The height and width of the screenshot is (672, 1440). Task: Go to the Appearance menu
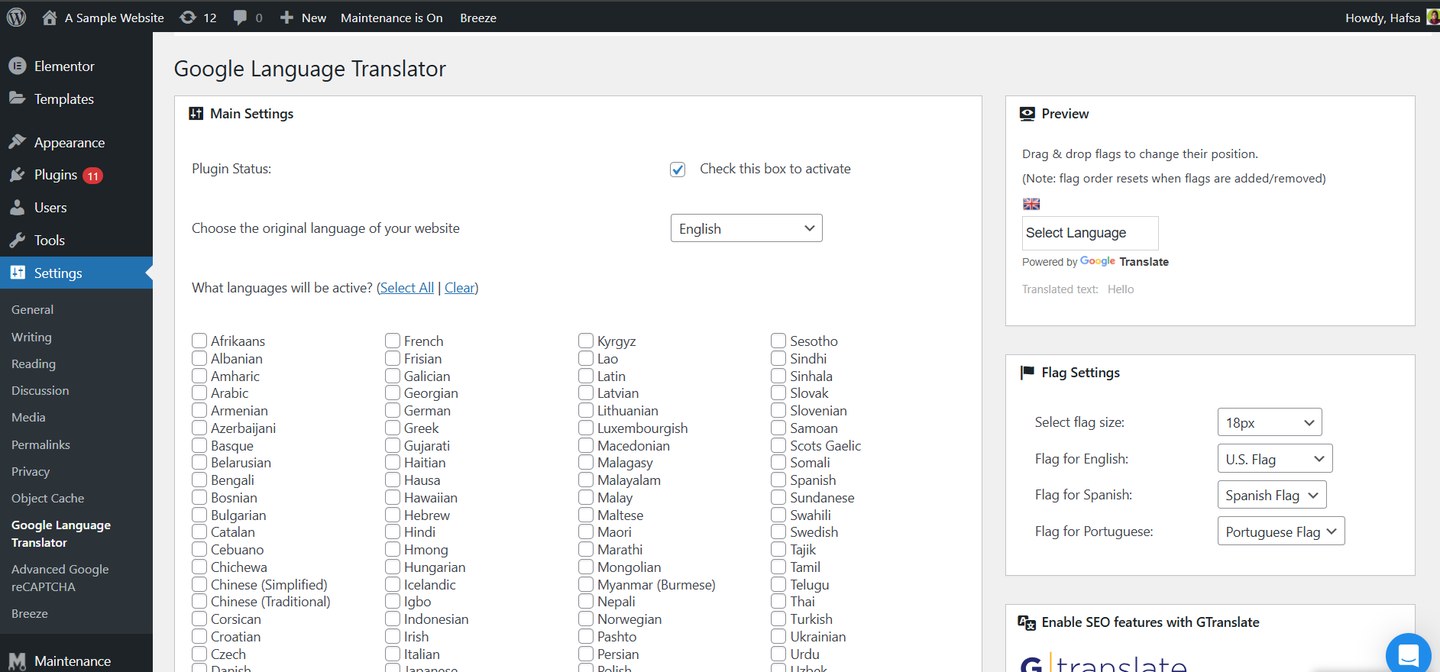tap(69, 142)
